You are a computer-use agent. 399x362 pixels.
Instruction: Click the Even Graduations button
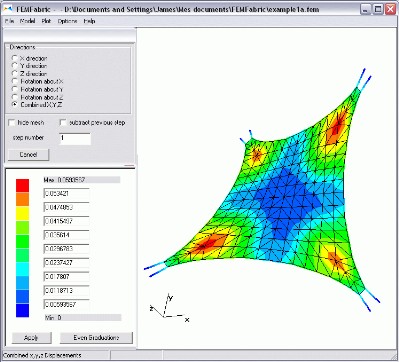tap(96, 338)
